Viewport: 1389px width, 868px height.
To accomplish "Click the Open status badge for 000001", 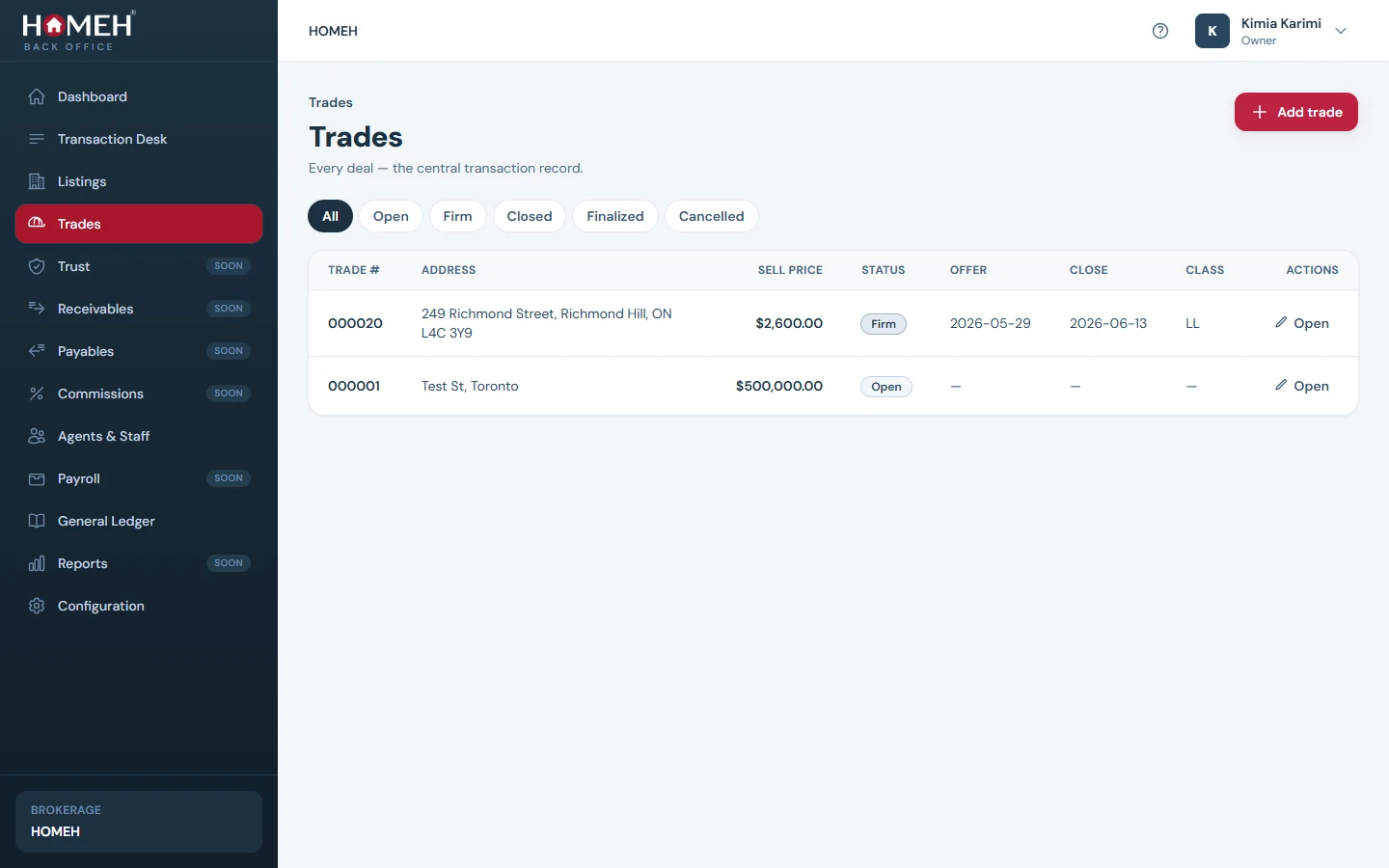I will [886, 387].
